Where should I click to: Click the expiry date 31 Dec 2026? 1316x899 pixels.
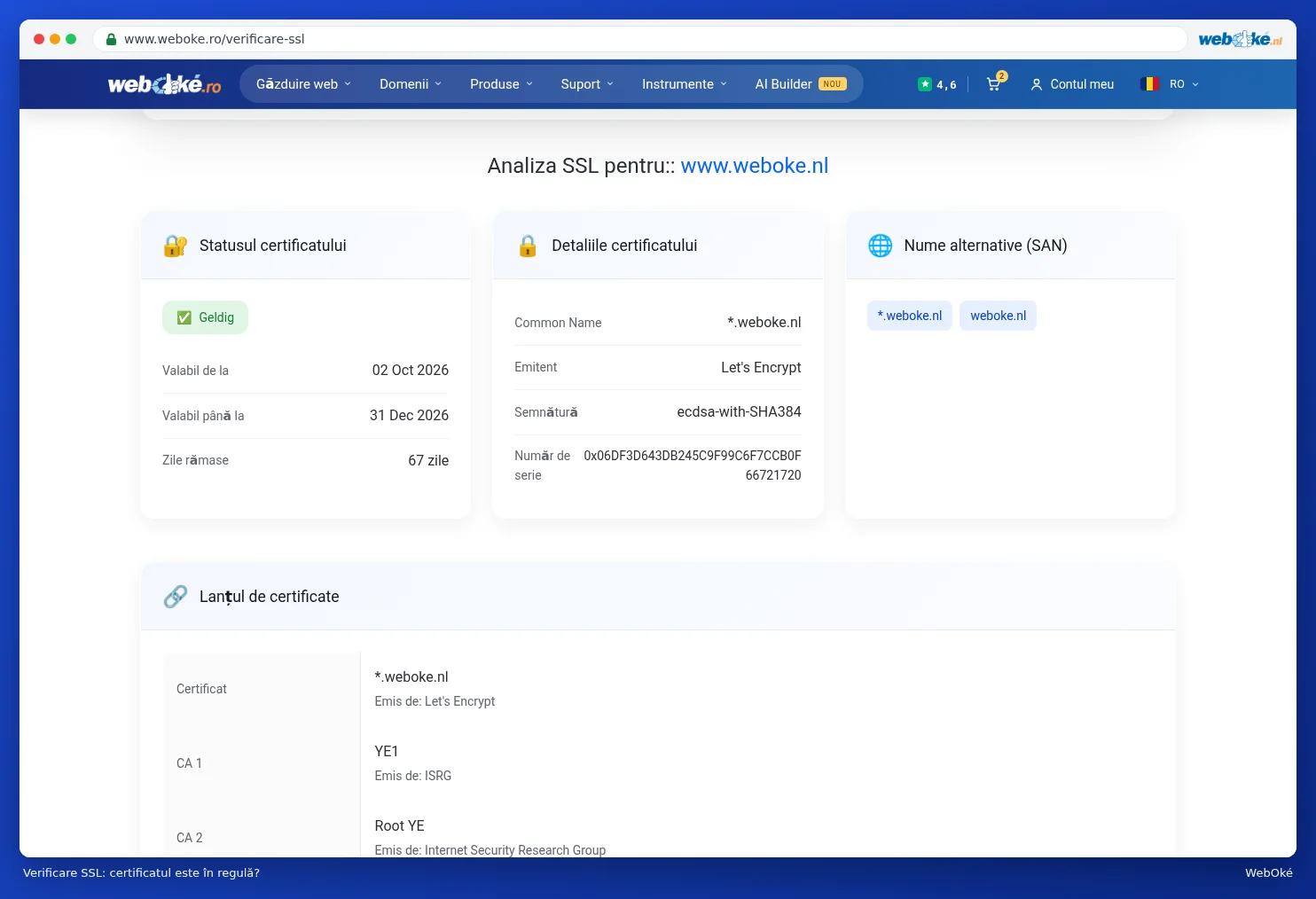(409, 416)
